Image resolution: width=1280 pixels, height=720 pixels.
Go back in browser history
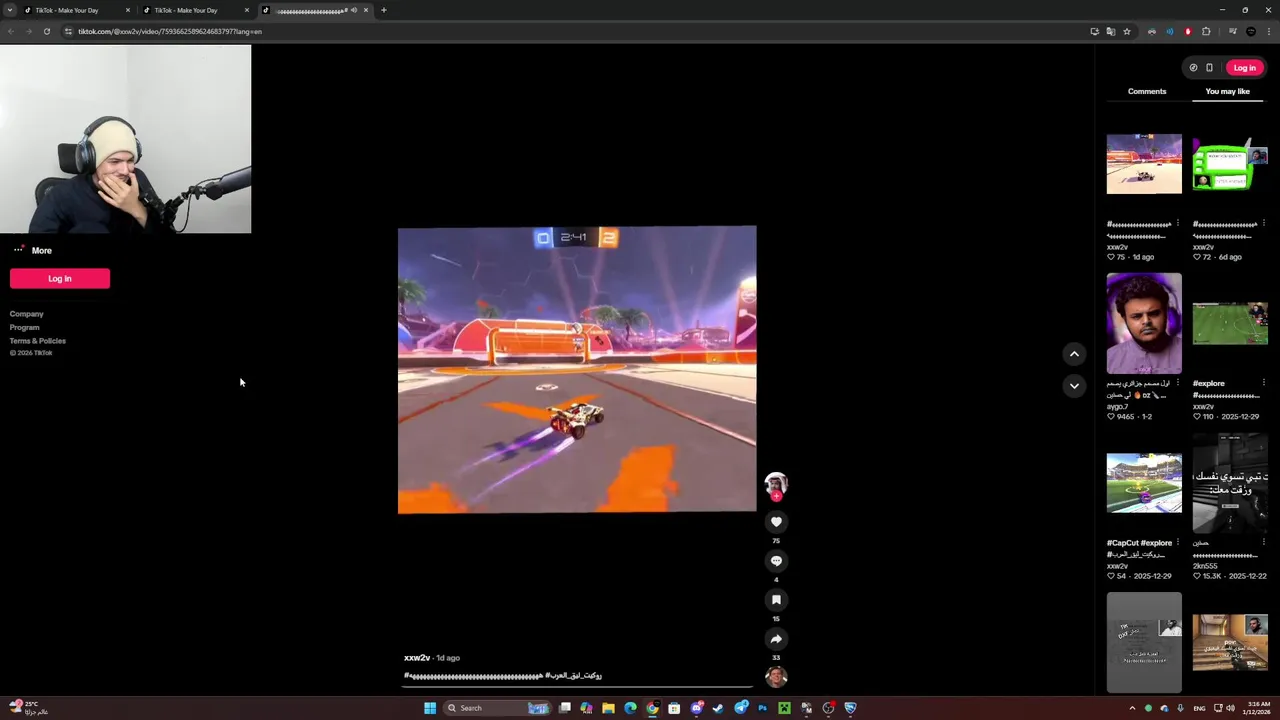pos(10,31)
